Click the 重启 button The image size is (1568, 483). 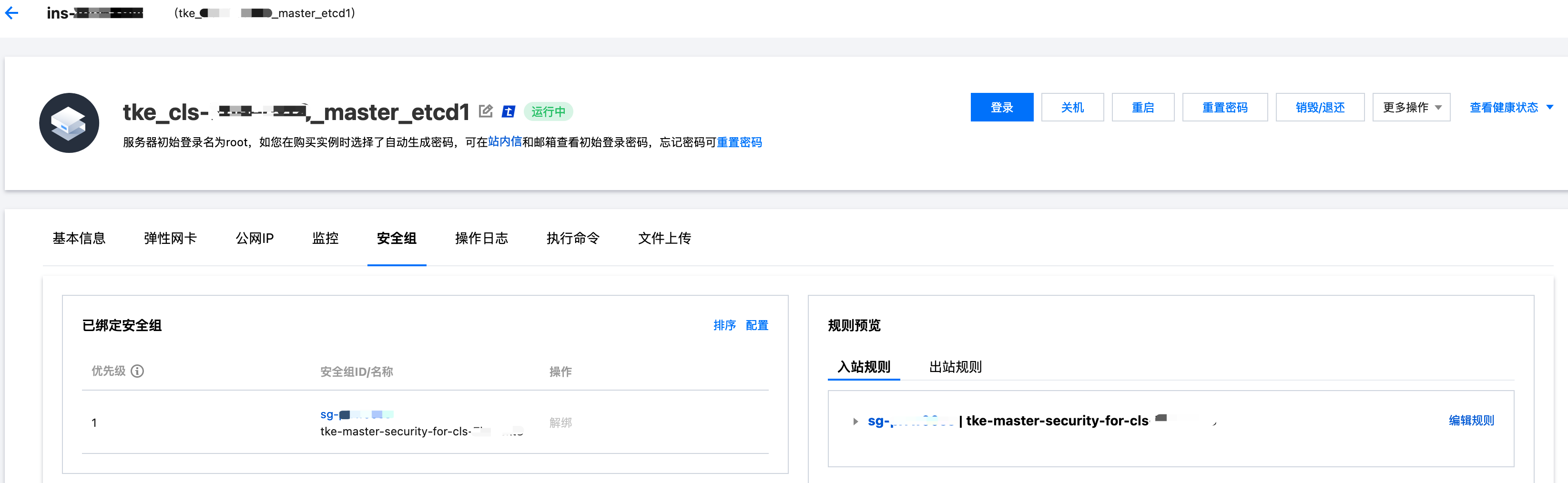pyautogui.click(x=1143, y=108)
